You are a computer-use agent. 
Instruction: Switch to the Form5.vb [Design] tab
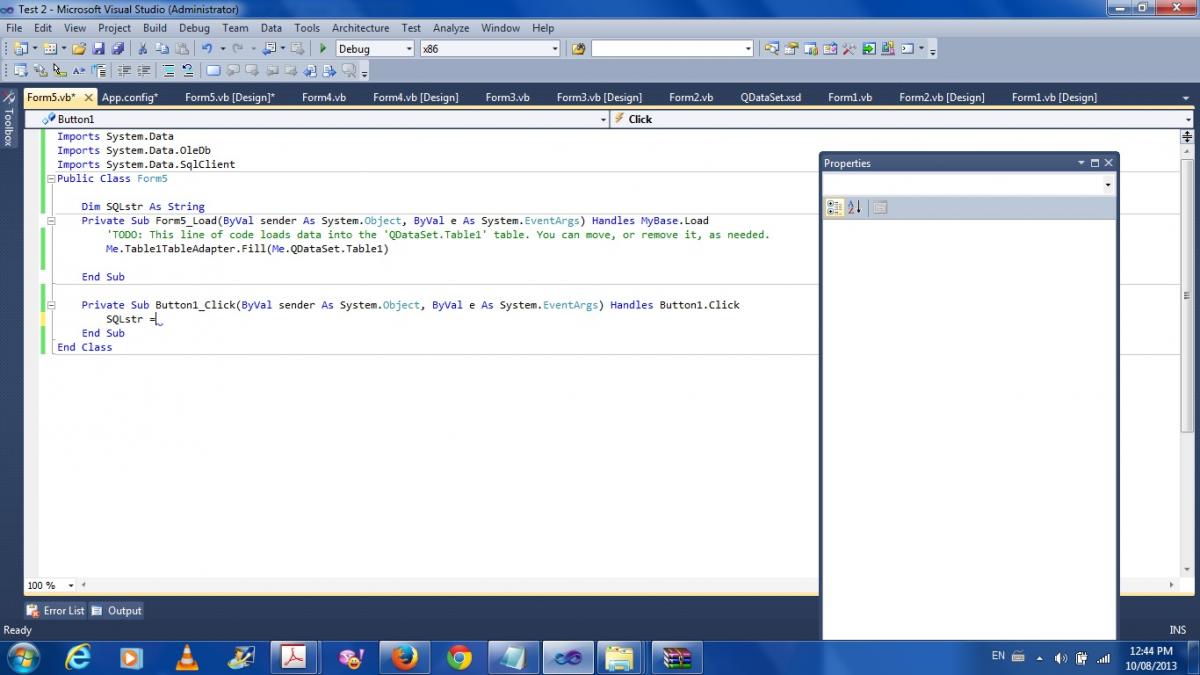229,97
